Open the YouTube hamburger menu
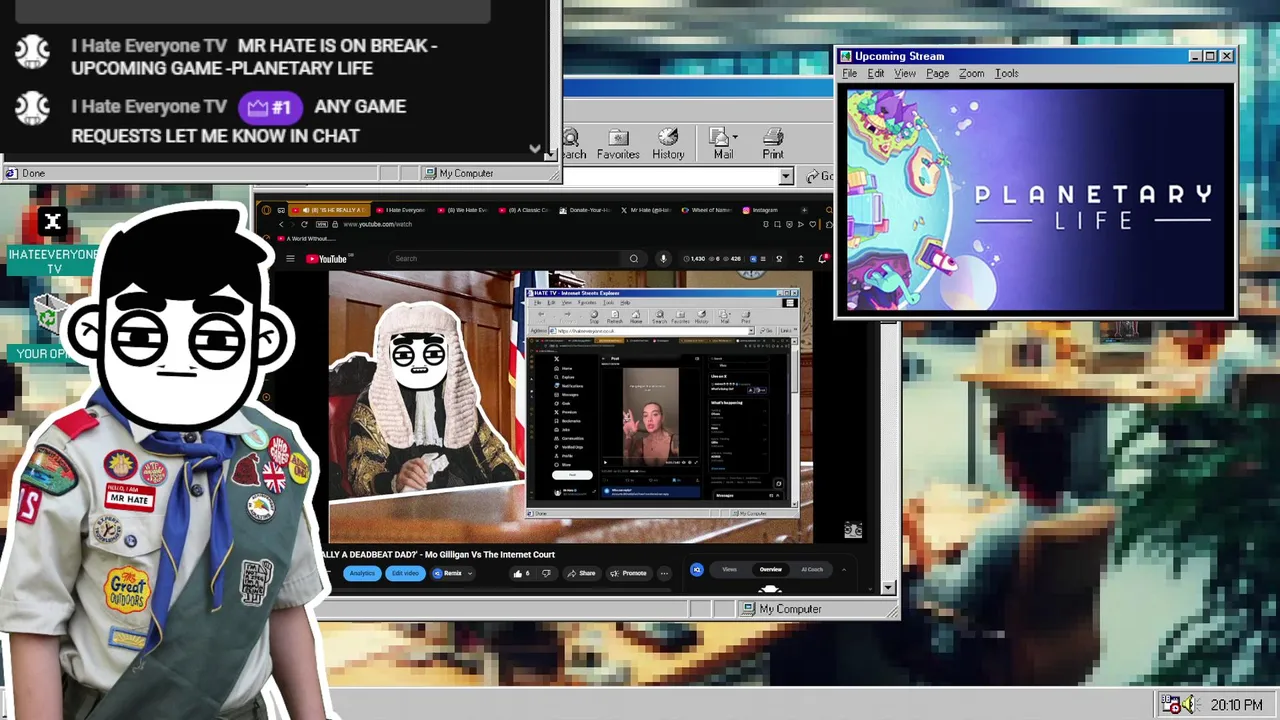Screen dimensions: 1280x720 290,259
